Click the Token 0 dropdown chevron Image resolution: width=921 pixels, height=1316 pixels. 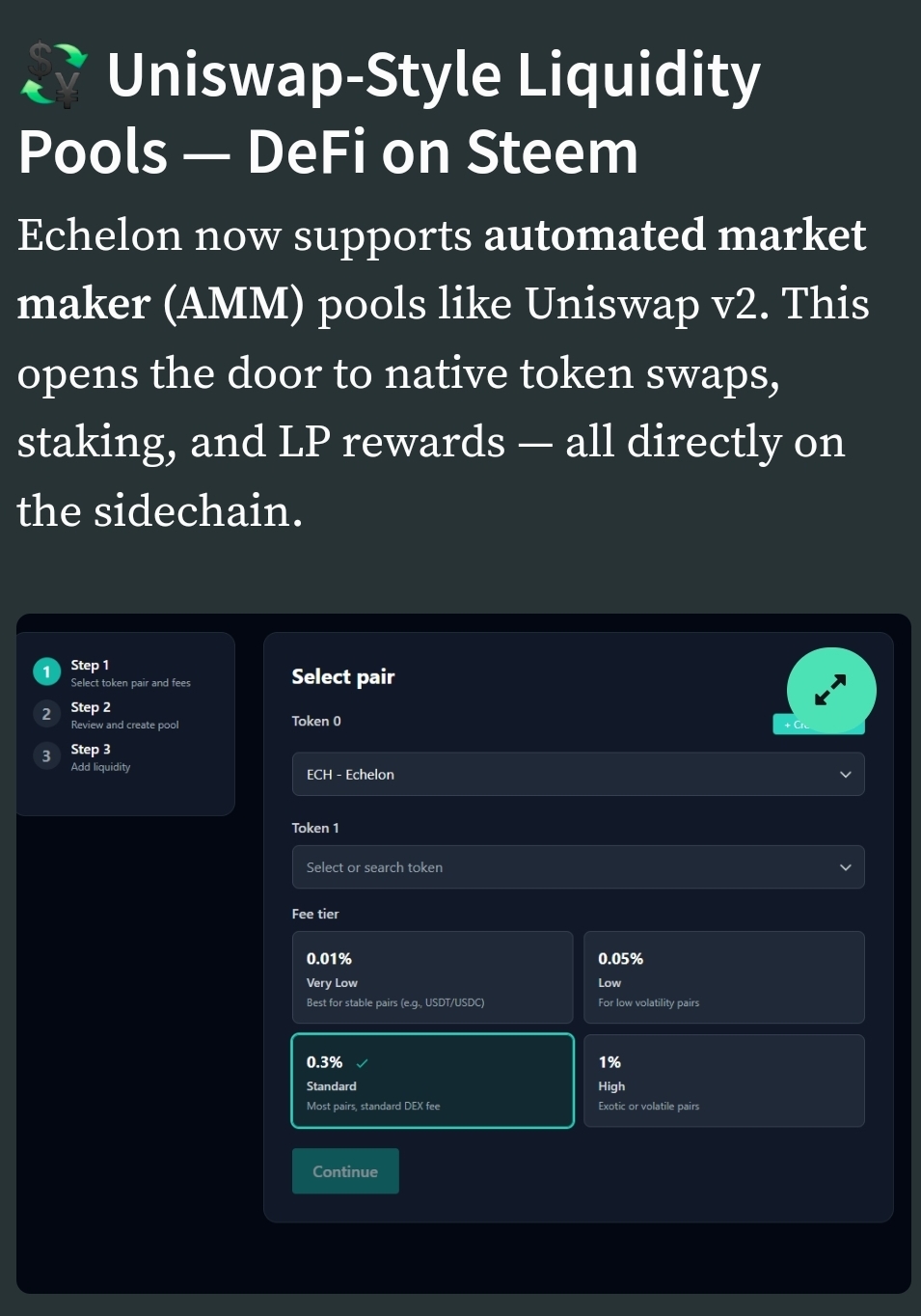[846, 775]
